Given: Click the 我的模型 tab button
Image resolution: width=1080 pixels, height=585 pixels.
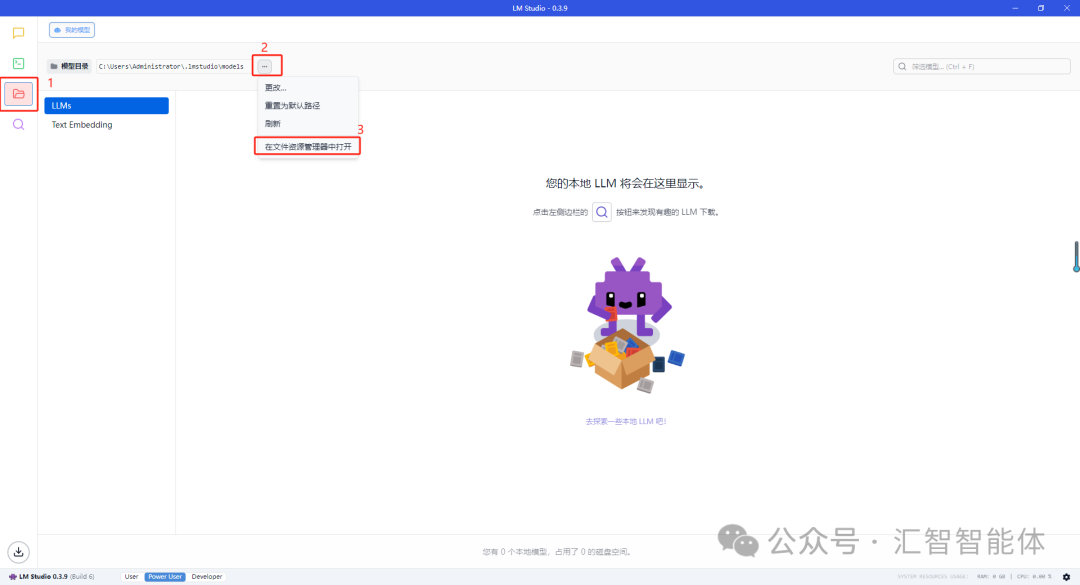Looking at the screenshot, I should click(72, 30).
